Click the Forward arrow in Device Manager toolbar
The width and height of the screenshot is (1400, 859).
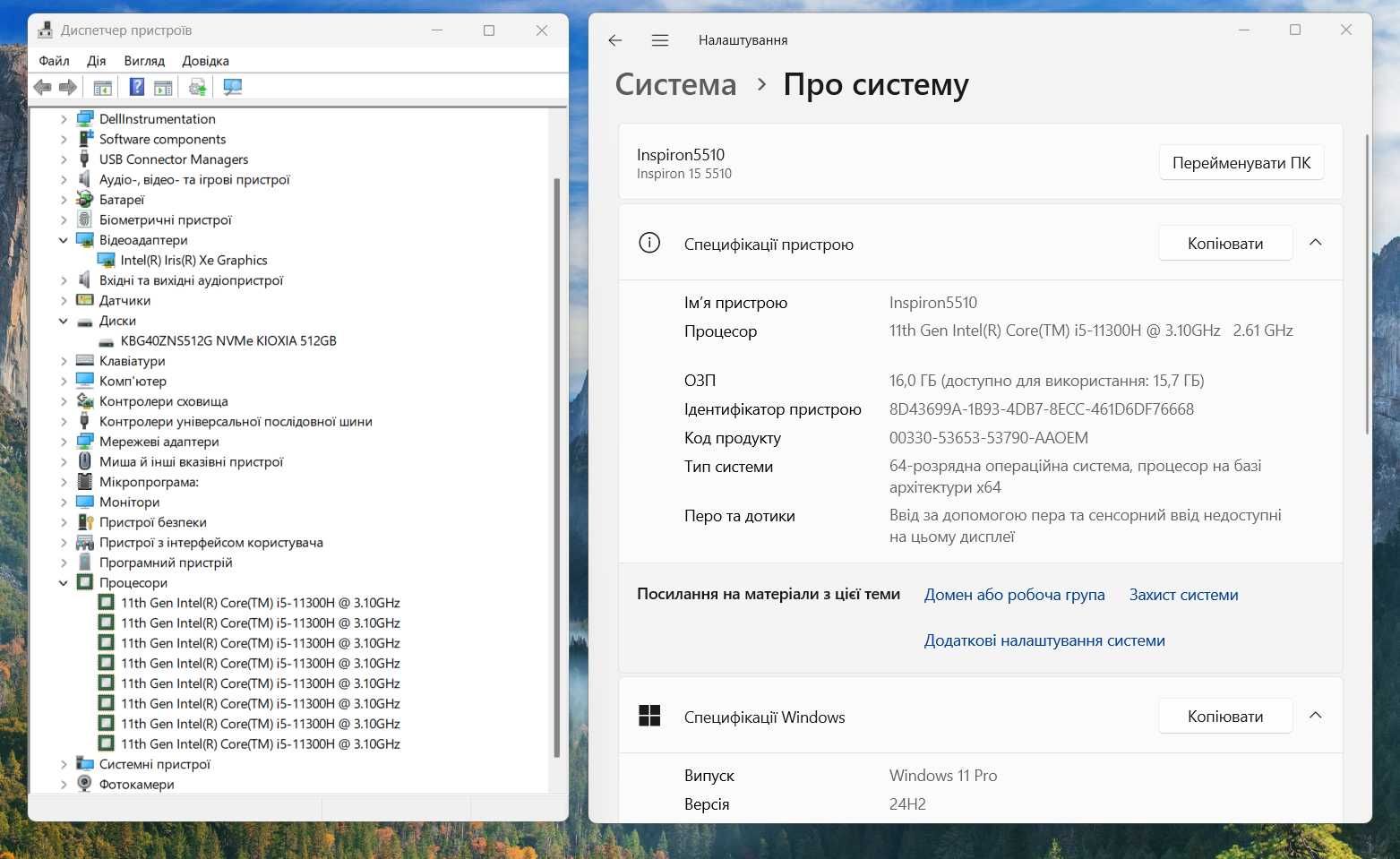pos(67,87)
